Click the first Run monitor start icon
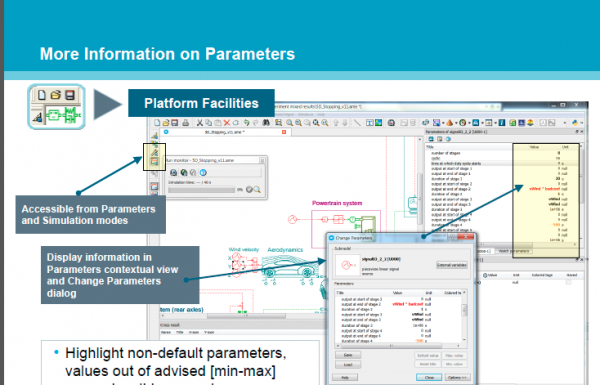Viewport: 600px width, 385px height. tap(173, 173)
